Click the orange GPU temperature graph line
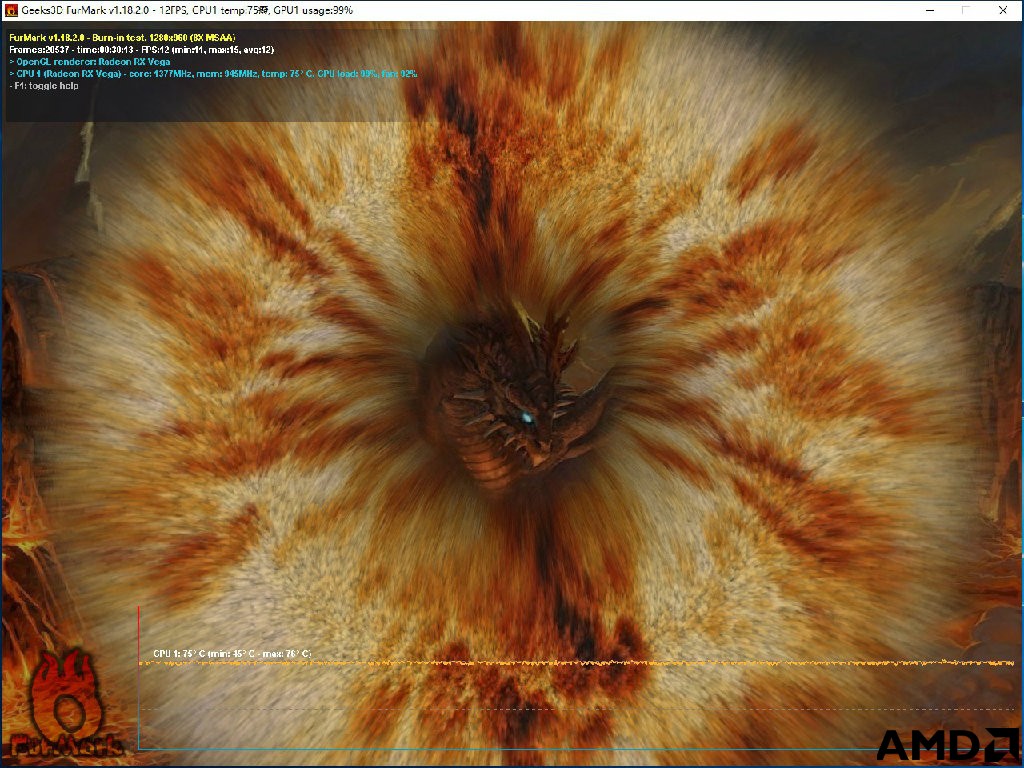Screen dimensions: 1024x768 [x=576, y=664]
